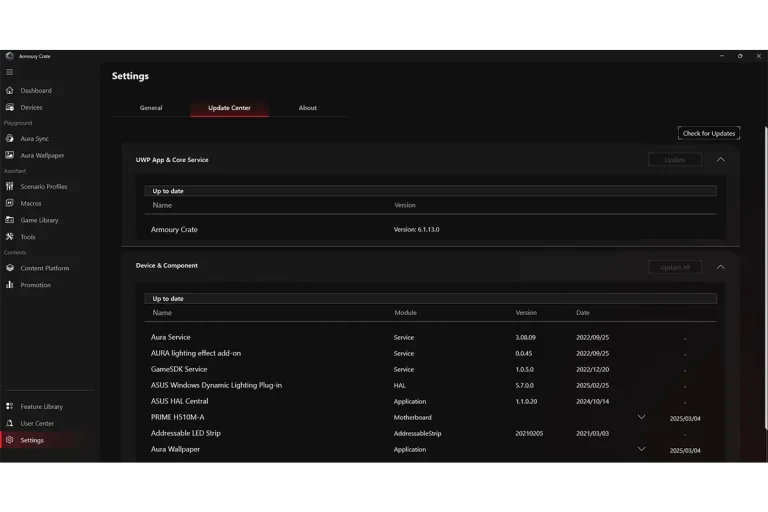Click the Dashboard label in sidebar
Screen dimensions: 768x512
click(x=36, y=91)
